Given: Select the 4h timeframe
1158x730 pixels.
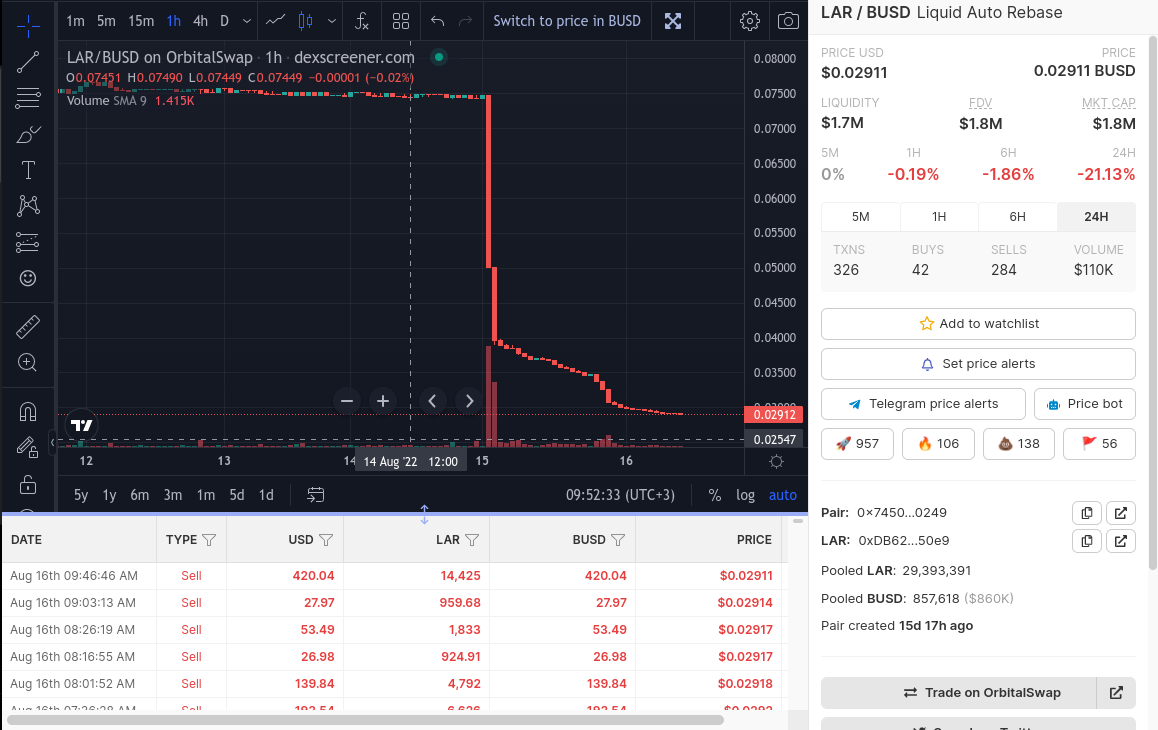Looking at the screenshot, I should tap(200, 21).
